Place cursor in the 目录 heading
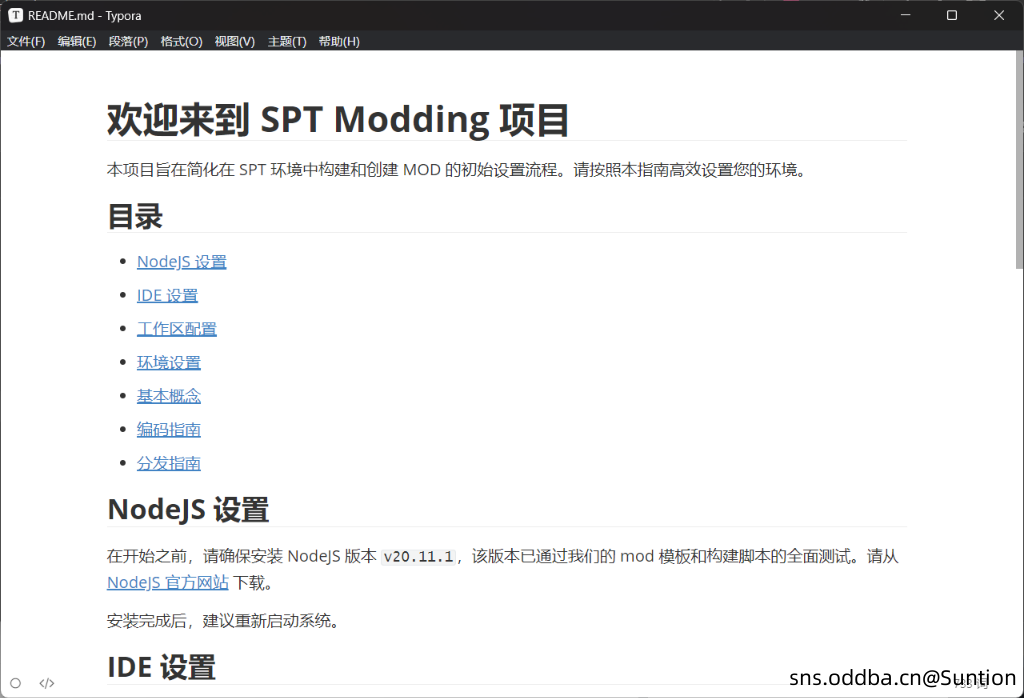1024x698 pixels. click(x=135, y=216)
